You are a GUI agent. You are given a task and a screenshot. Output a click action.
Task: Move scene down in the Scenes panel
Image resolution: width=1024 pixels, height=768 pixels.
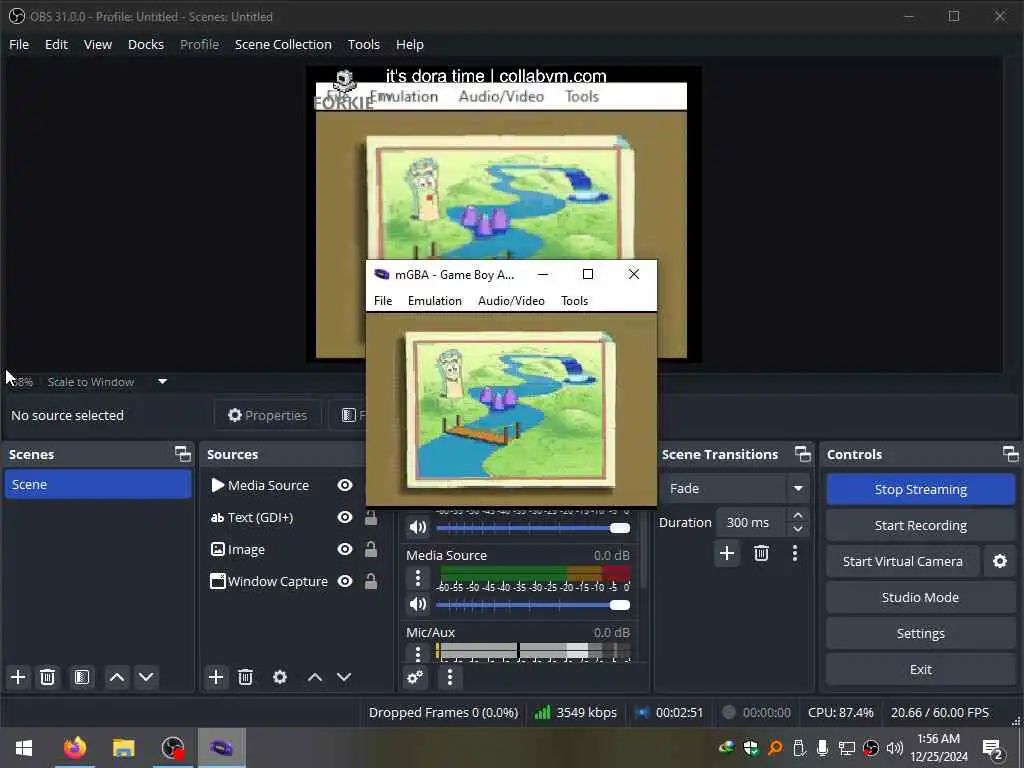pos(146,677)
